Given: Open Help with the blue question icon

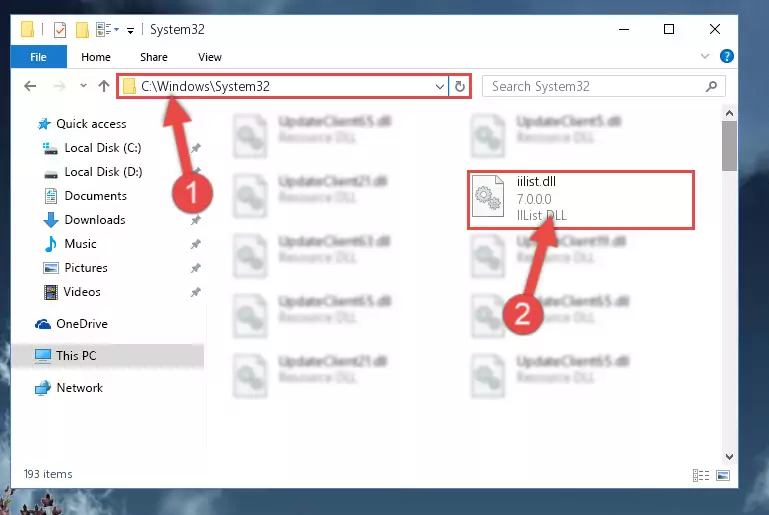Looking at the screenshot, I should click(x=726, y=56).
